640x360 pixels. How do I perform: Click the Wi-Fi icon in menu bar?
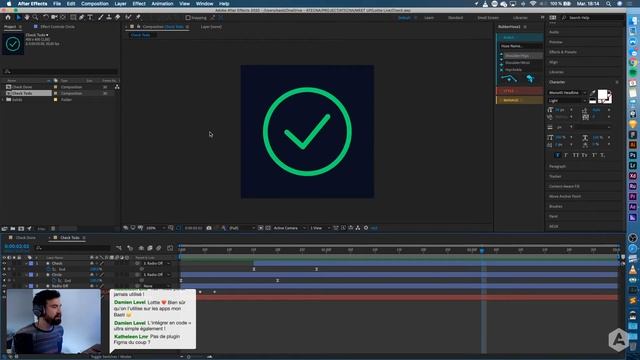533,4
